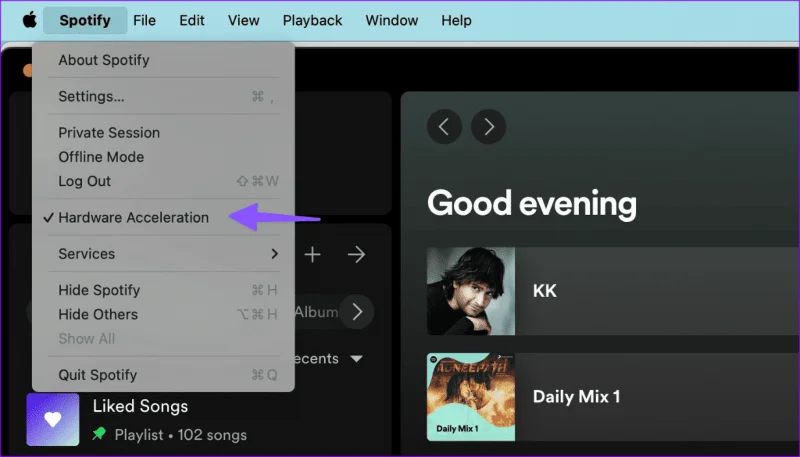Open the Window menu
The height and width of the screenshot is (457, 800).
click(392, 20)
